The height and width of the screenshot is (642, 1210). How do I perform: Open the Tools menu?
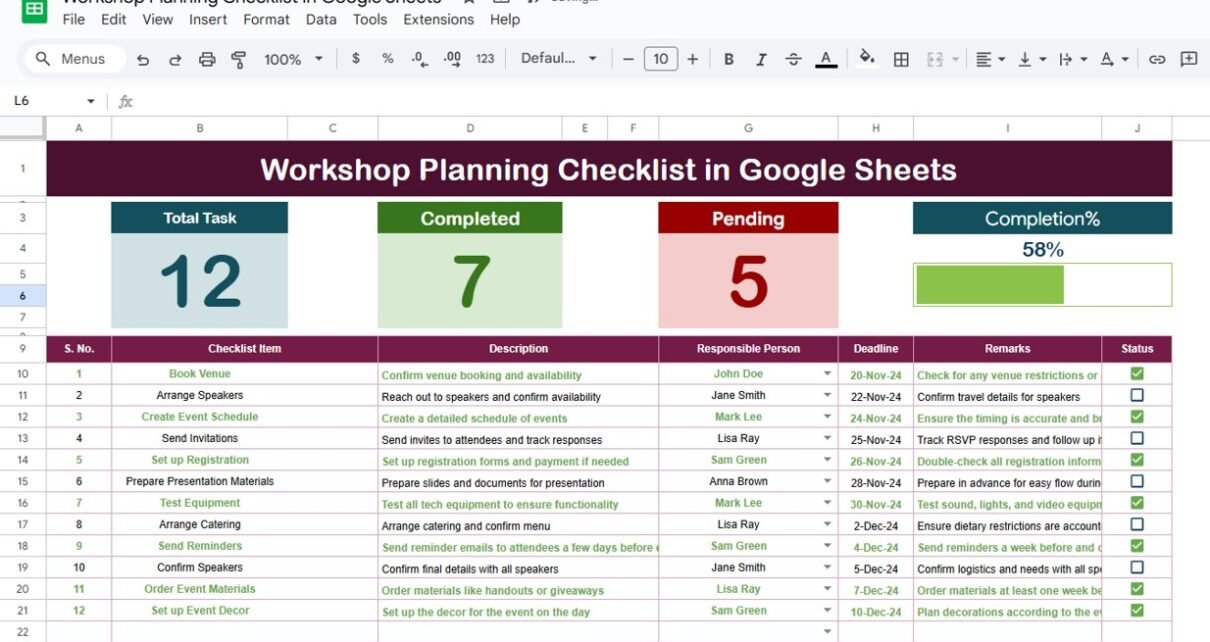370,19
